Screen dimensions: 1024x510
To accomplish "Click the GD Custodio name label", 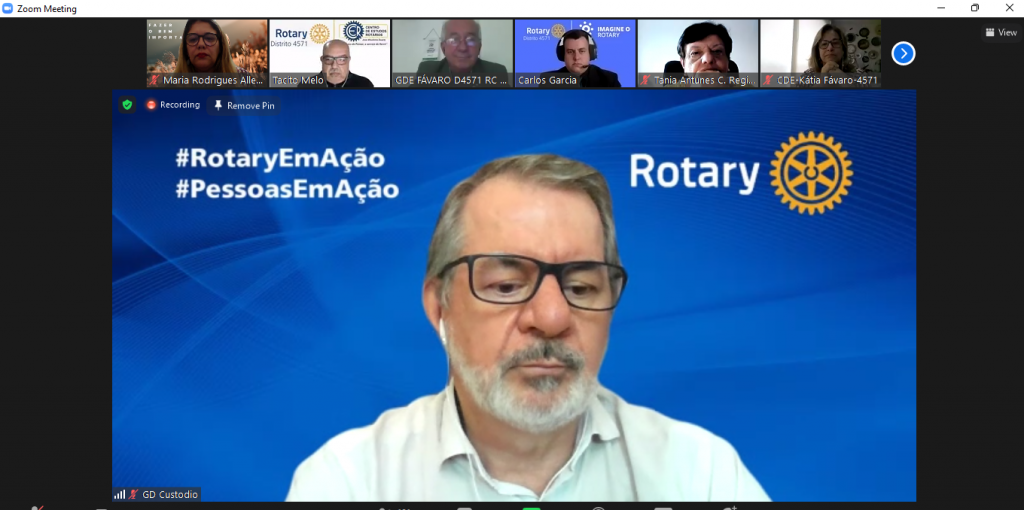I will tap(170, 494).
